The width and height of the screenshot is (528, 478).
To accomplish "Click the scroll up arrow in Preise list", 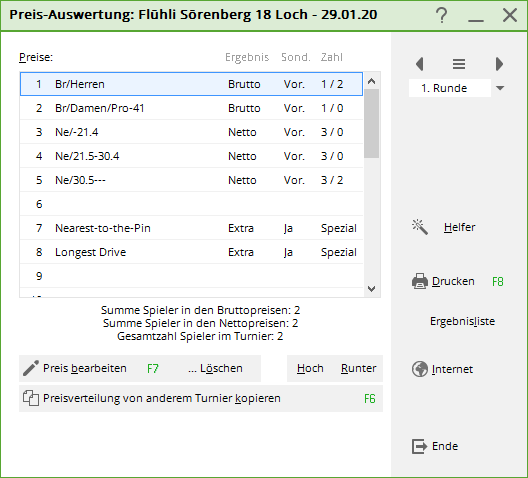I will (372, 81).
